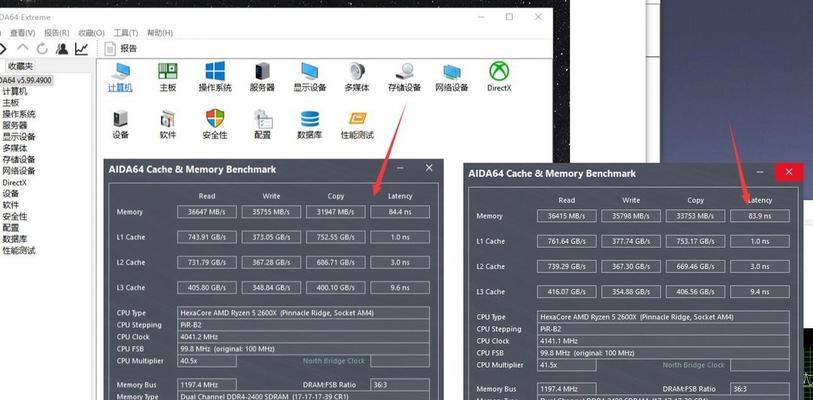Select AIDA64 v5.99.4900 tree root

point(26,80)
